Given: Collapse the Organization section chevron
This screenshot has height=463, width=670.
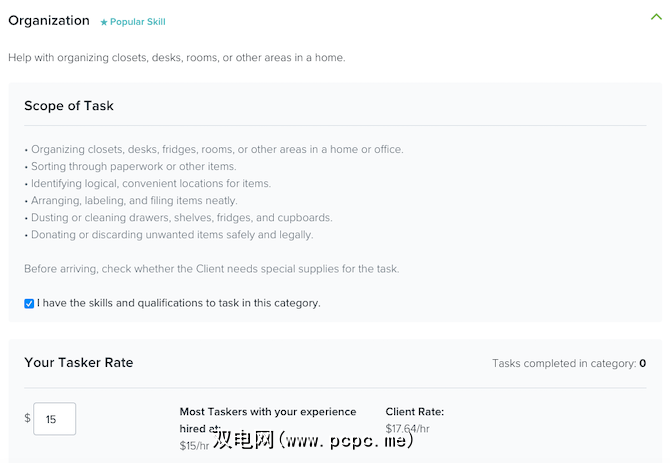Looking at the screenshot, I should [656, 16].
